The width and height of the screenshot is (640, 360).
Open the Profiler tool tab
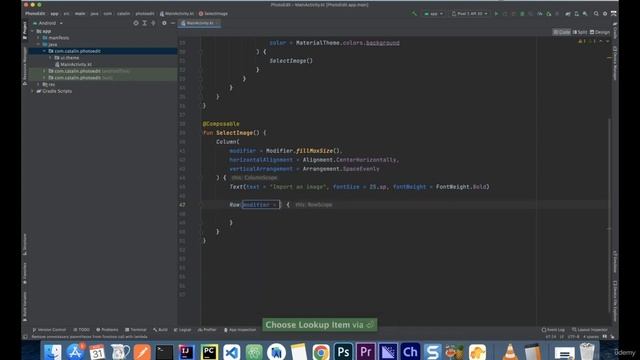click(207, 330)
